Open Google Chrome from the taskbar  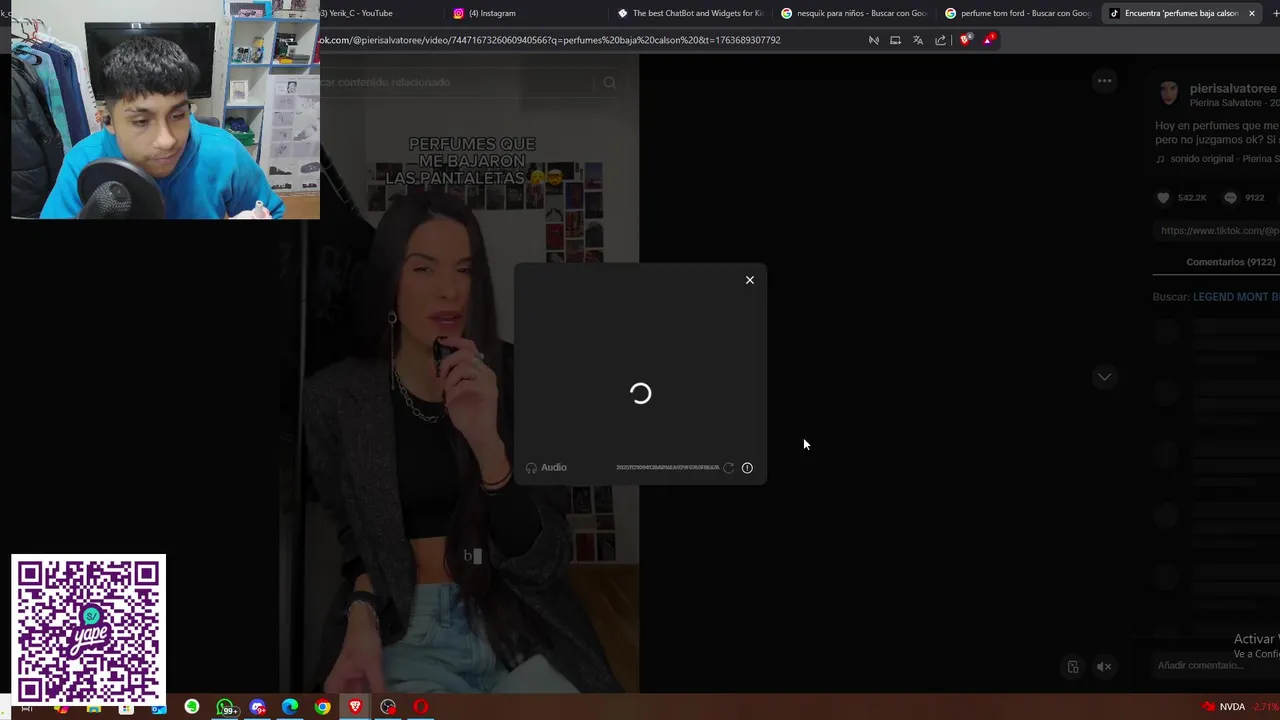tap(322, 707)
